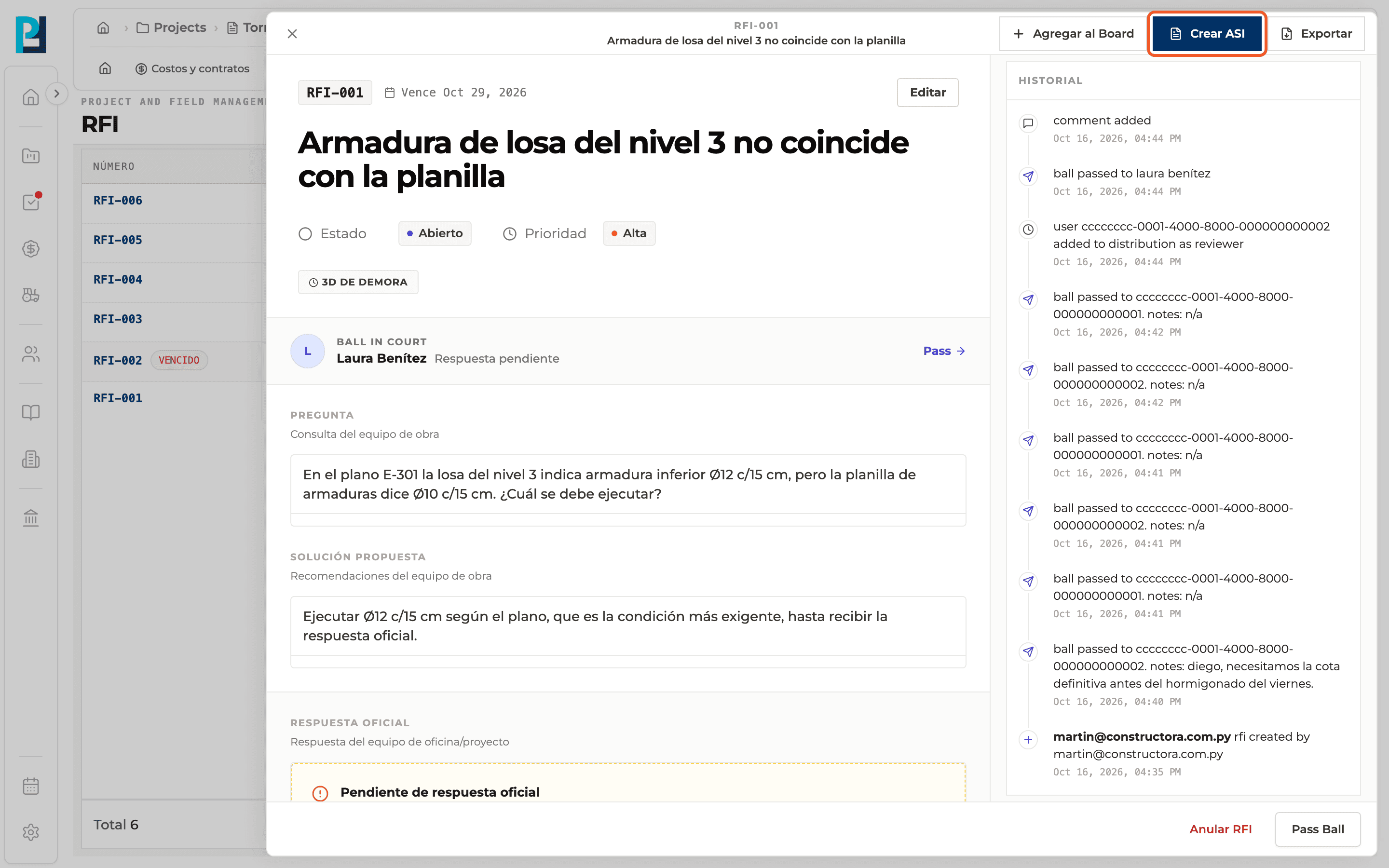Click the Crear ASI button

coord(1207,34)
